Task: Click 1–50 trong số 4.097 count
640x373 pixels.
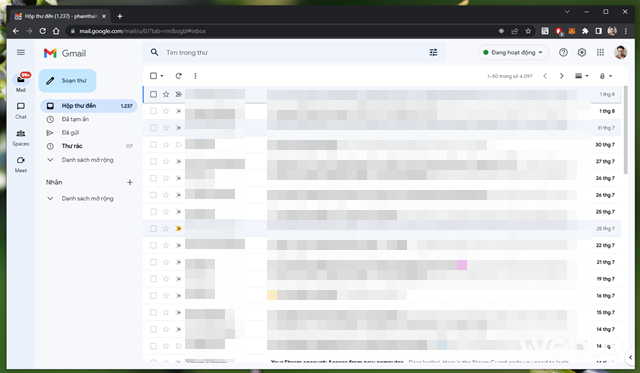Action: (x=510, y=76)
